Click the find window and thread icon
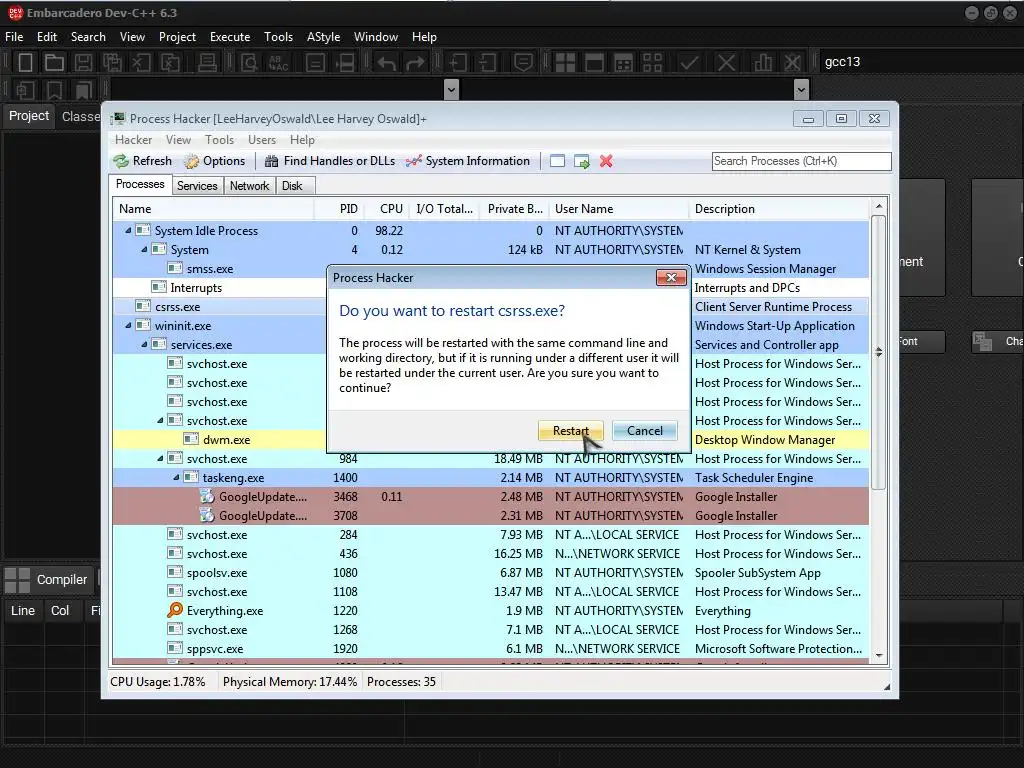The height and width of the screenshot is (768, 1024). click(581, 161)
